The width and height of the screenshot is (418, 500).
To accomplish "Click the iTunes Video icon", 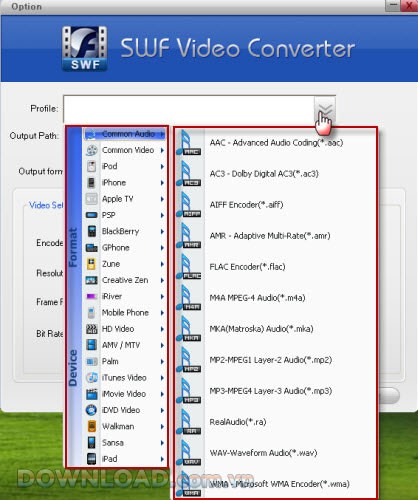I will click(91, 378).
